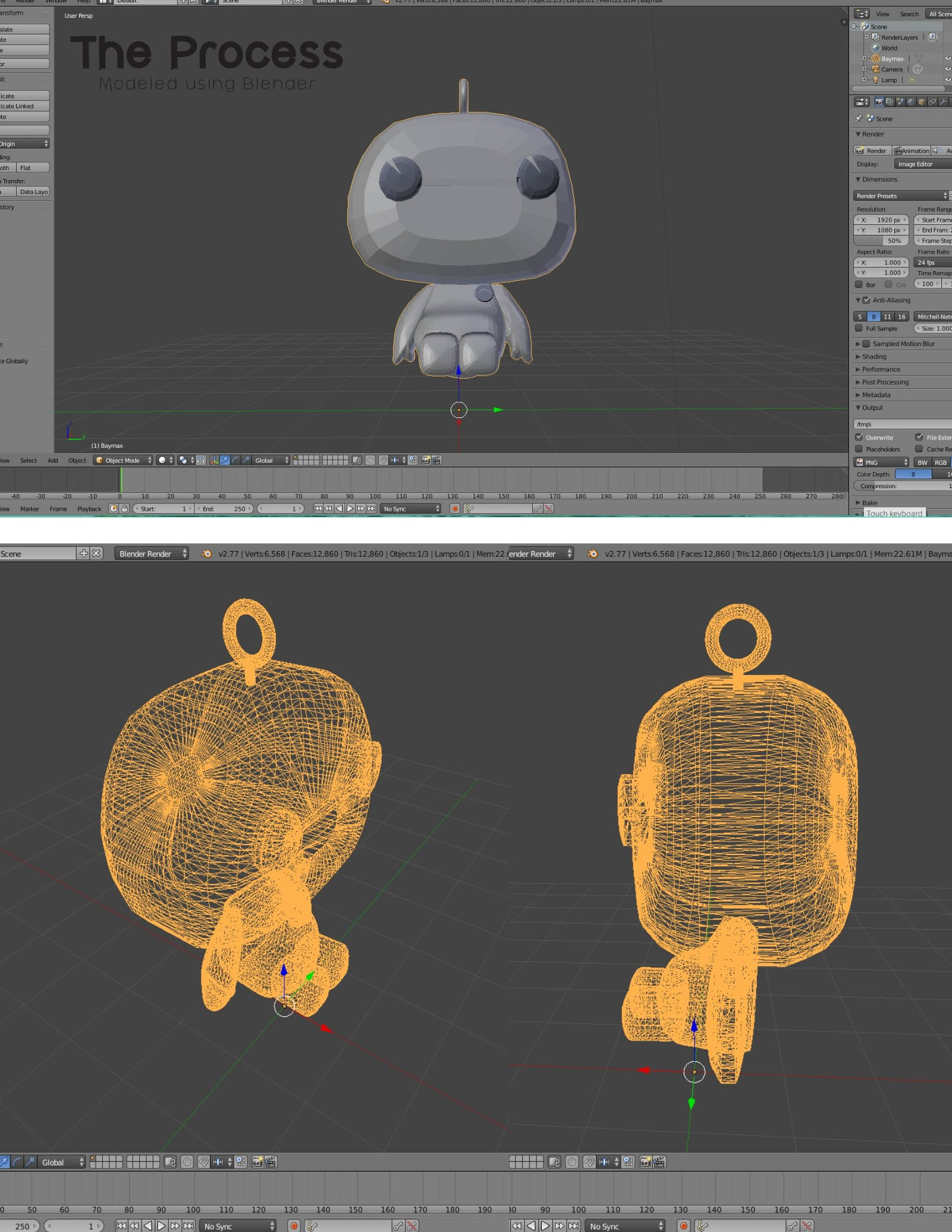Screen dimensions: 952x1232
Task: Click the snap magnet icon in top window header
Action: [384, 460]
